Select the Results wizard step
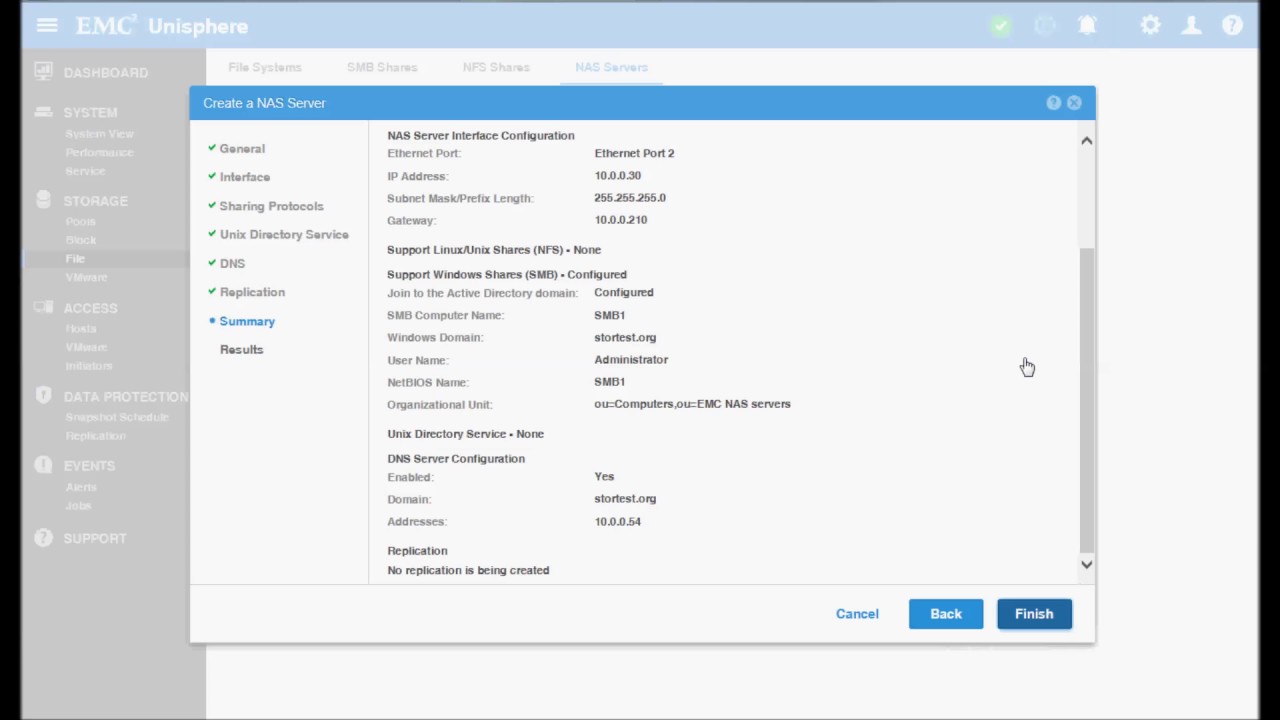Image resolution: width=1280 pixels, height=720 pixels. click(x=241, y=349)
